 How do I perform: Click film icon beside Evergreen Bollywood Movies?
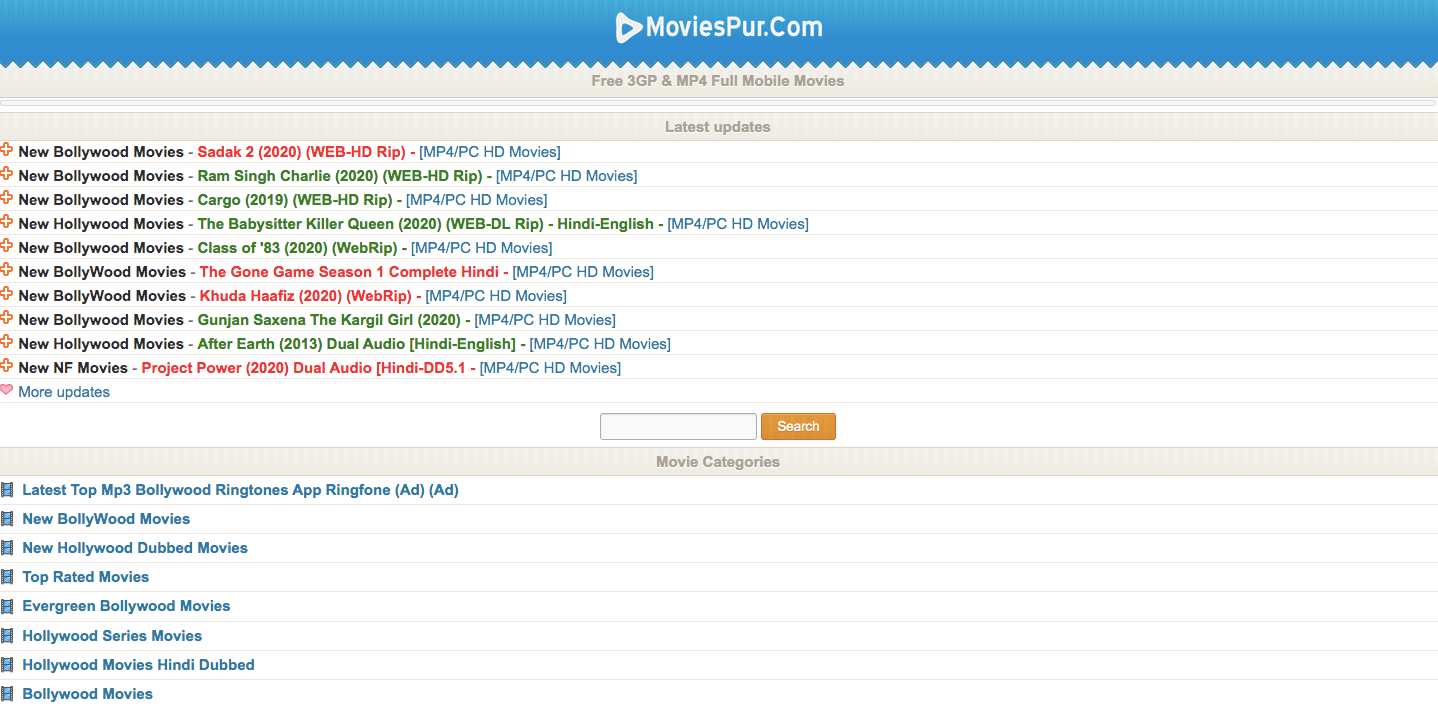click(7, 606)
